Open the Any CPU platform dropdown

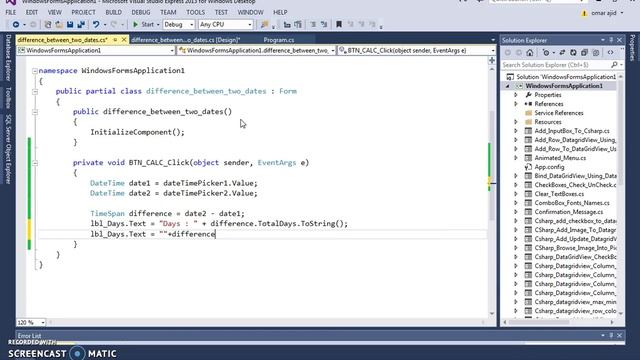pos(226,25)
